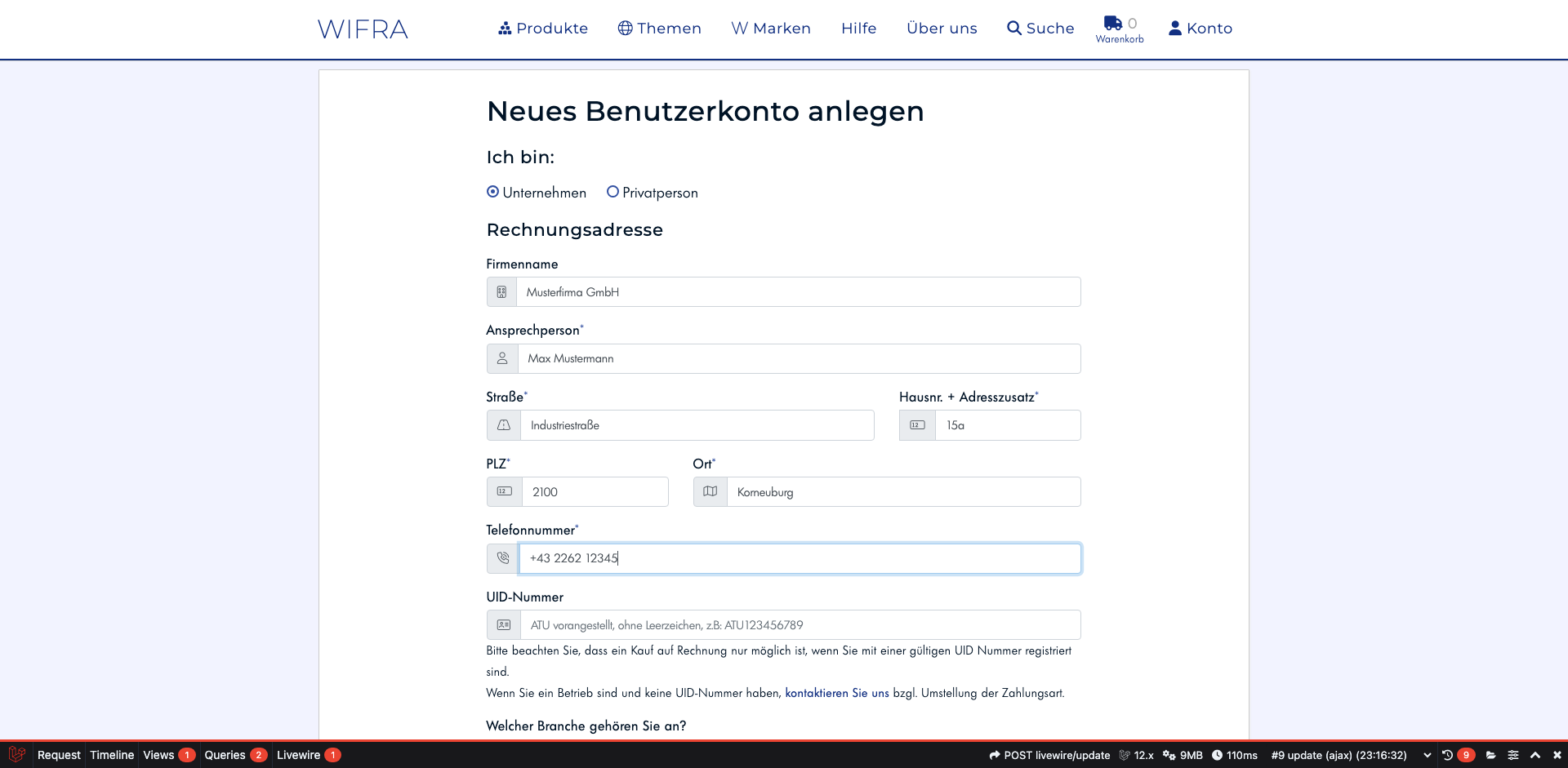
Task: Open the debugbar history panel
Action: click(1447, 755)
